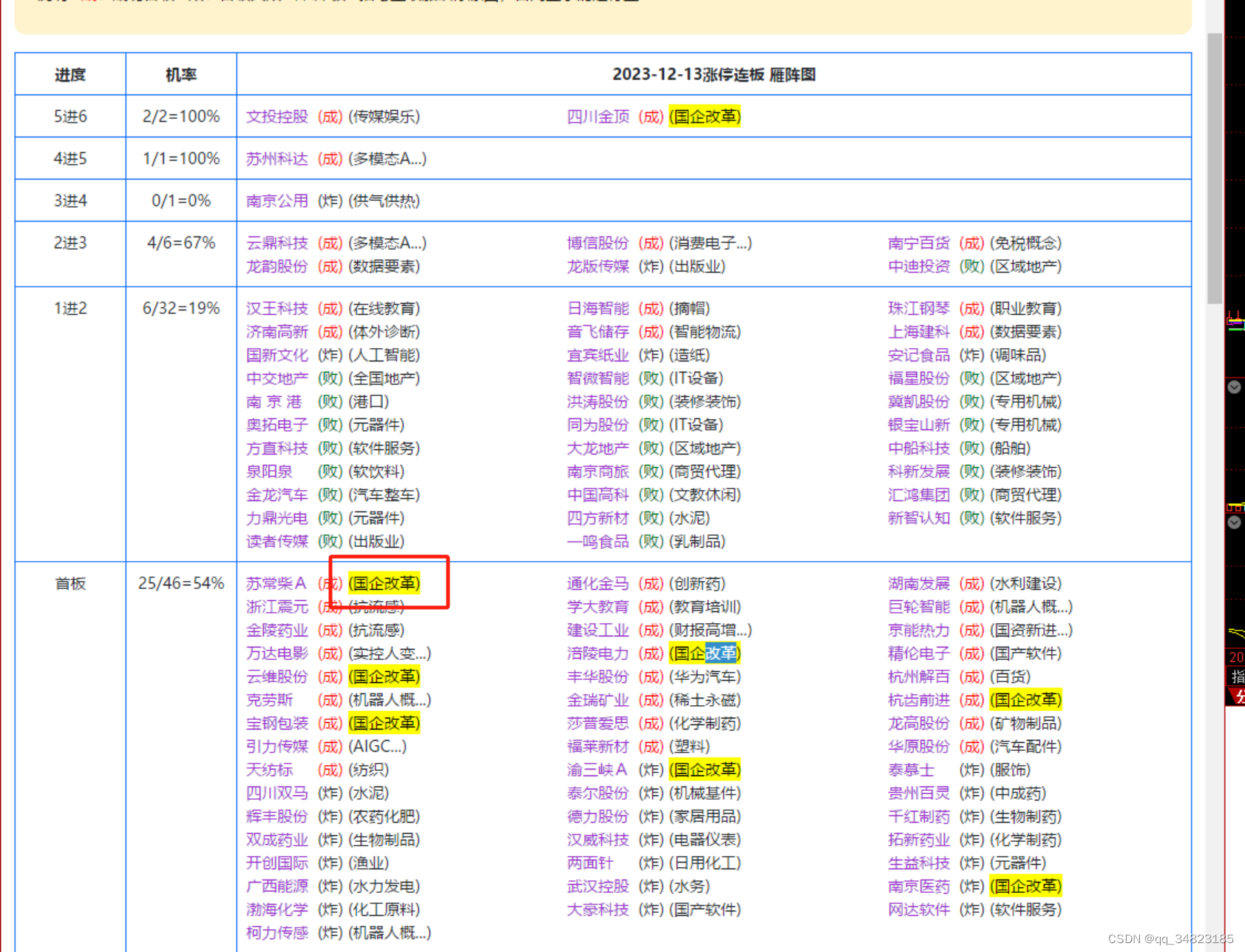Open 大龙地产 stock link
Viewport: 1245px width, 952px height.
coord(598,448)
